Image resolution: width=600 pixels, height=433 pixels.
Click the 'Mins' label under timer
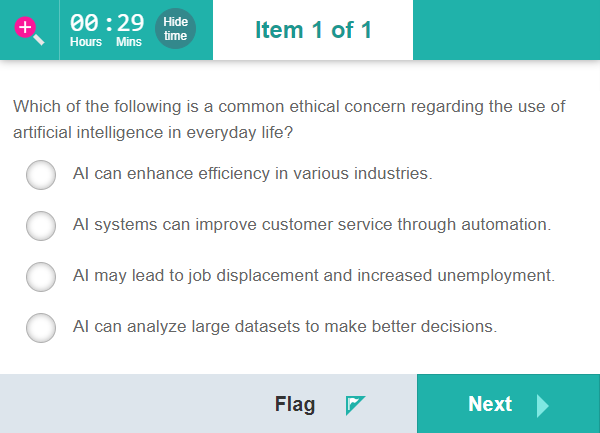(x=129, y=42)
